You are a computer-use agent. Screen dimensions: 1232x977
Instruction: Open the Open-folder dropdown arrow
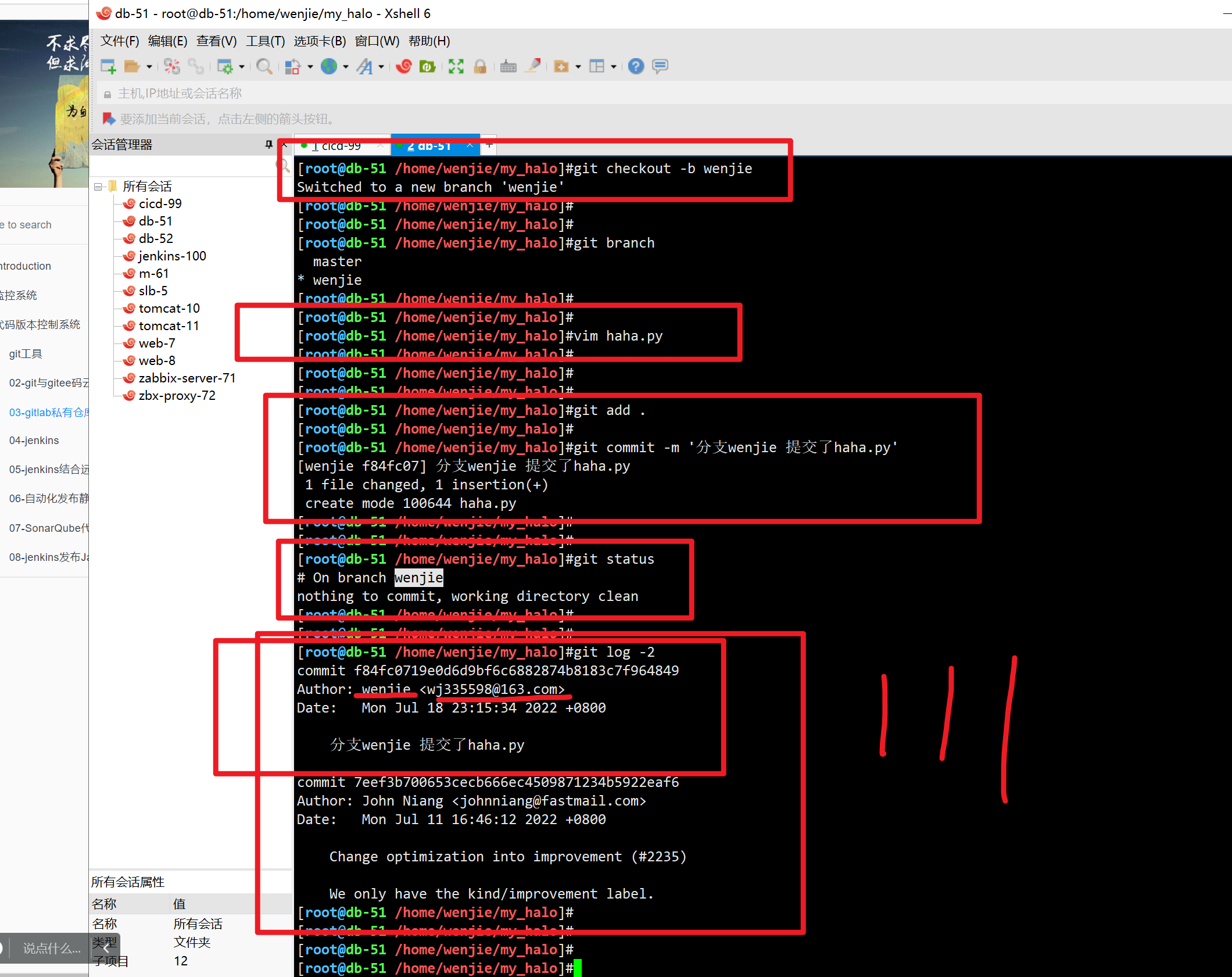[x=149, y=67]
